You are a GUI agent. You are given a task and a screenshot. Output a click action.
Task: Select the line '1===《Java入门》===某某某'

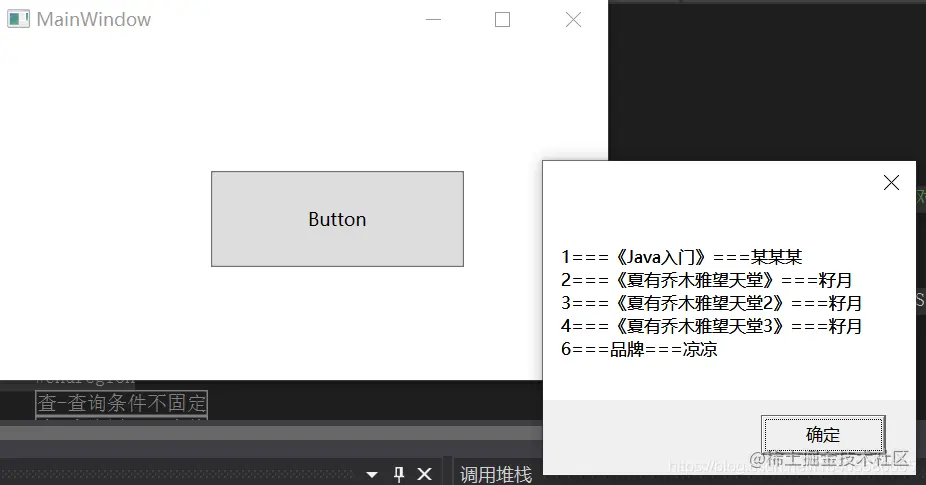(x=682, y=257)
